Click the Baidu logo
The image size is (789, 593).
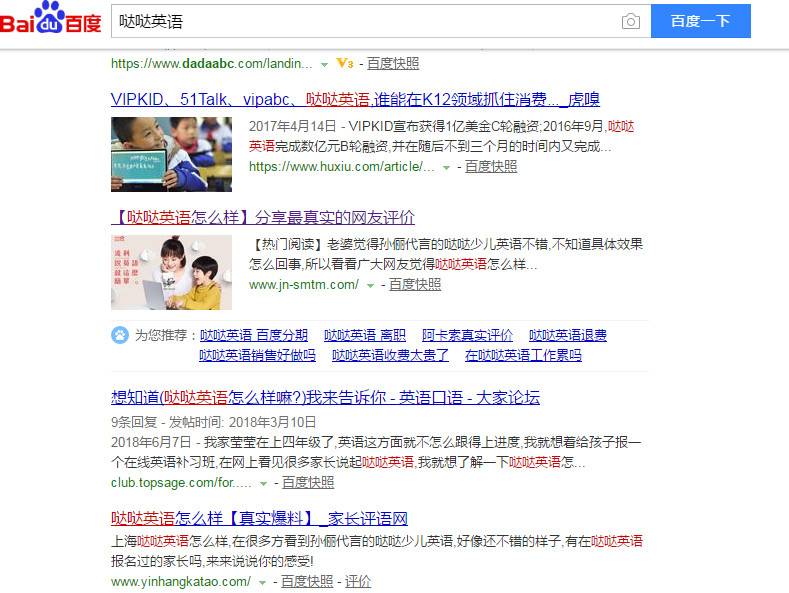(50, 18)
